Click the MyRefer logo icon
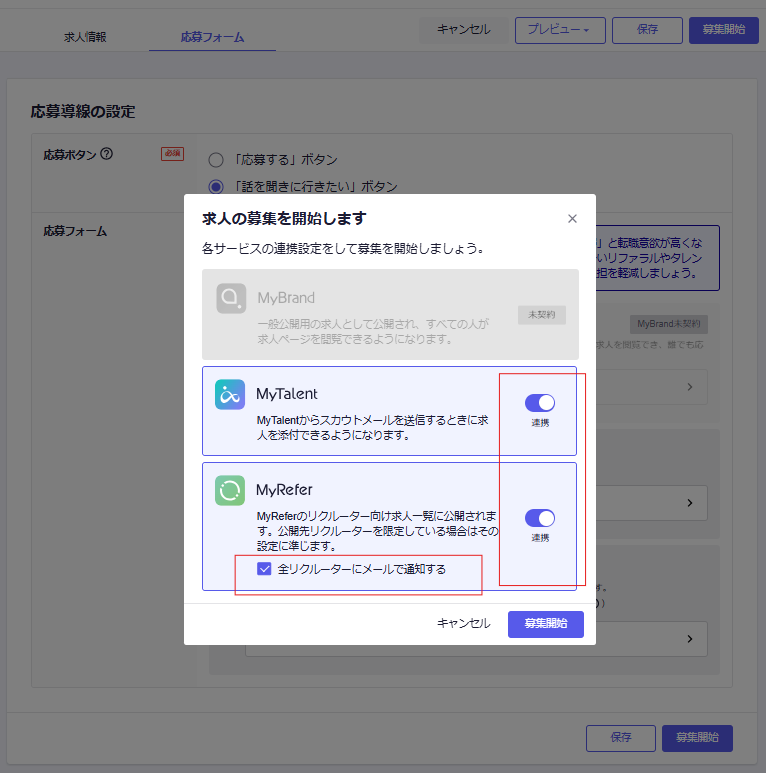Viewport: 766px width, 773px height. click(x=230, y=490)
